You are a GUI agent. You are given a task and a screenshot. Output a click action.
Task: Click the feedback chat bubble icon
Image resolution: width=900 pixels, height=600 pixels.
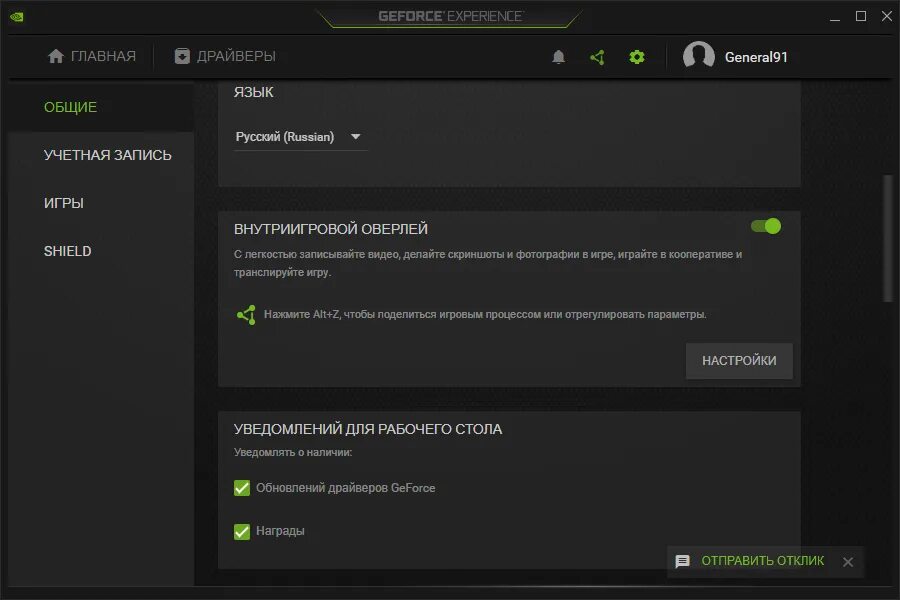[x=682, y=561]
